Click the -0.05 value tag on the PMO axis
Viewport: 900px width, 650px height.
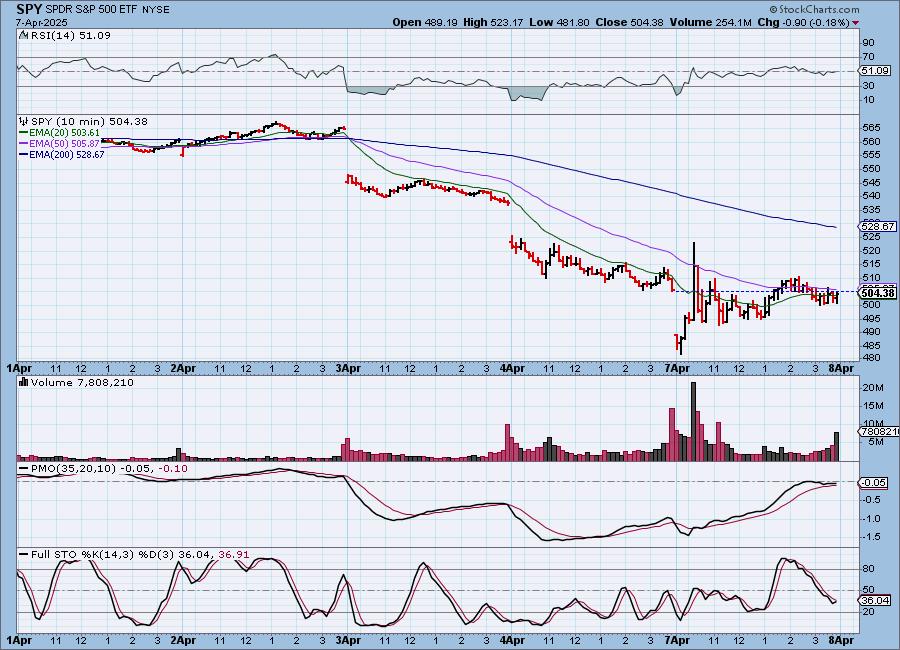pyautogui.click(x=874, y=483)
